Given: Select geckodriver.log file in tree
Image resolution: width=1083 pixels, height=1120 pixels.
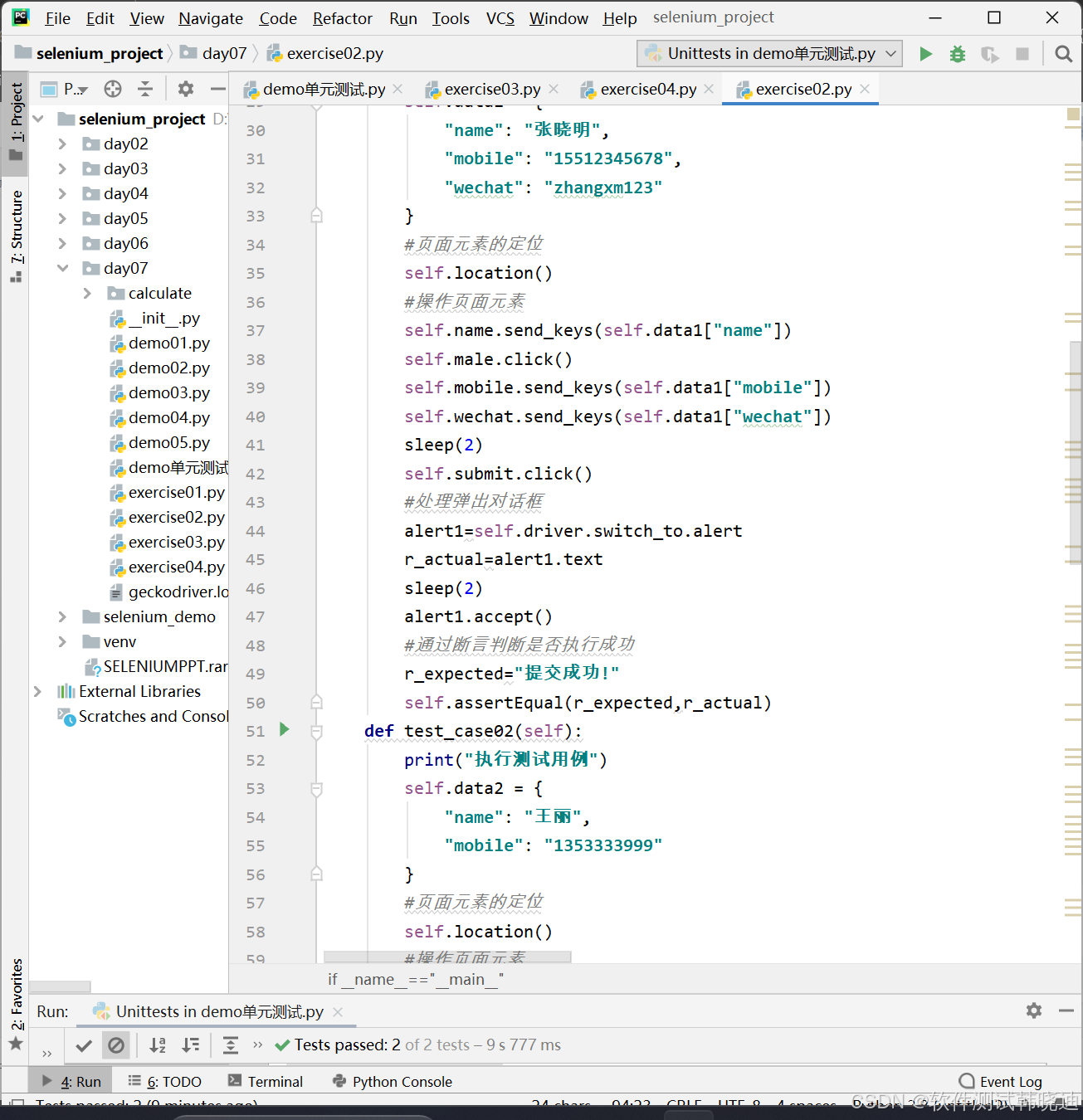Looking at the screenshot, I should pyautogui.click(x=169, y=592).
